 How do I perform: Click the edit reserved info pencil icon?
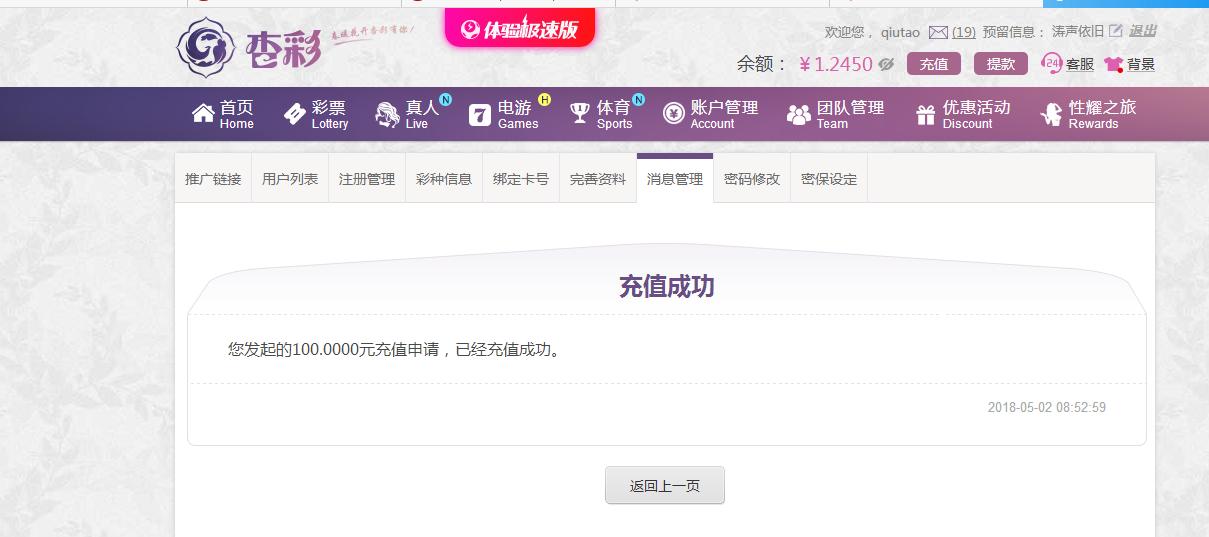pyautogui.click(x=1116, y=31)
